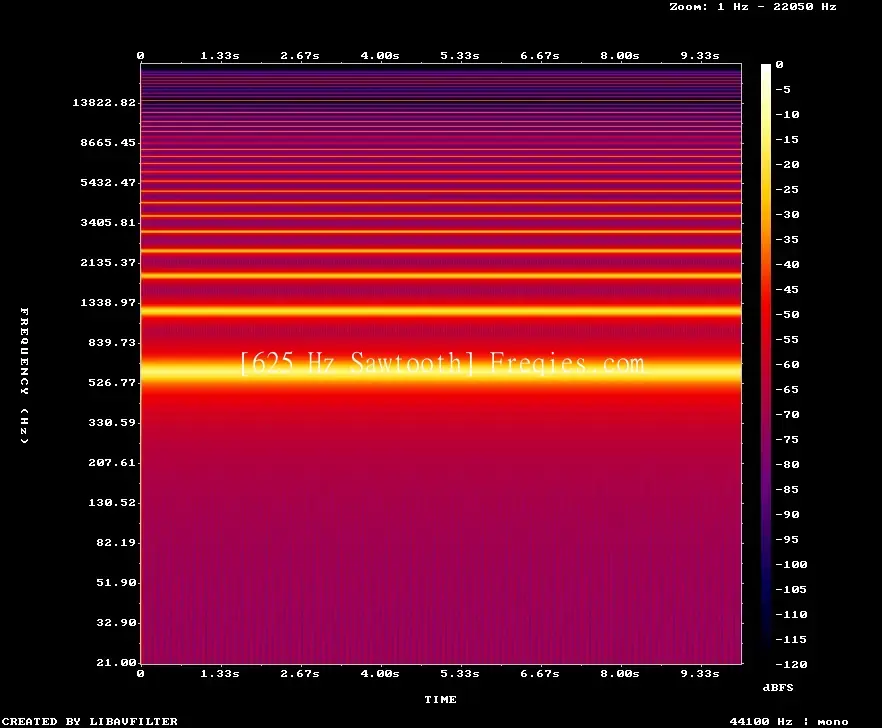
Task: Click the "FREQUENCY (Hz)" axis title
Action: point(24,376)
